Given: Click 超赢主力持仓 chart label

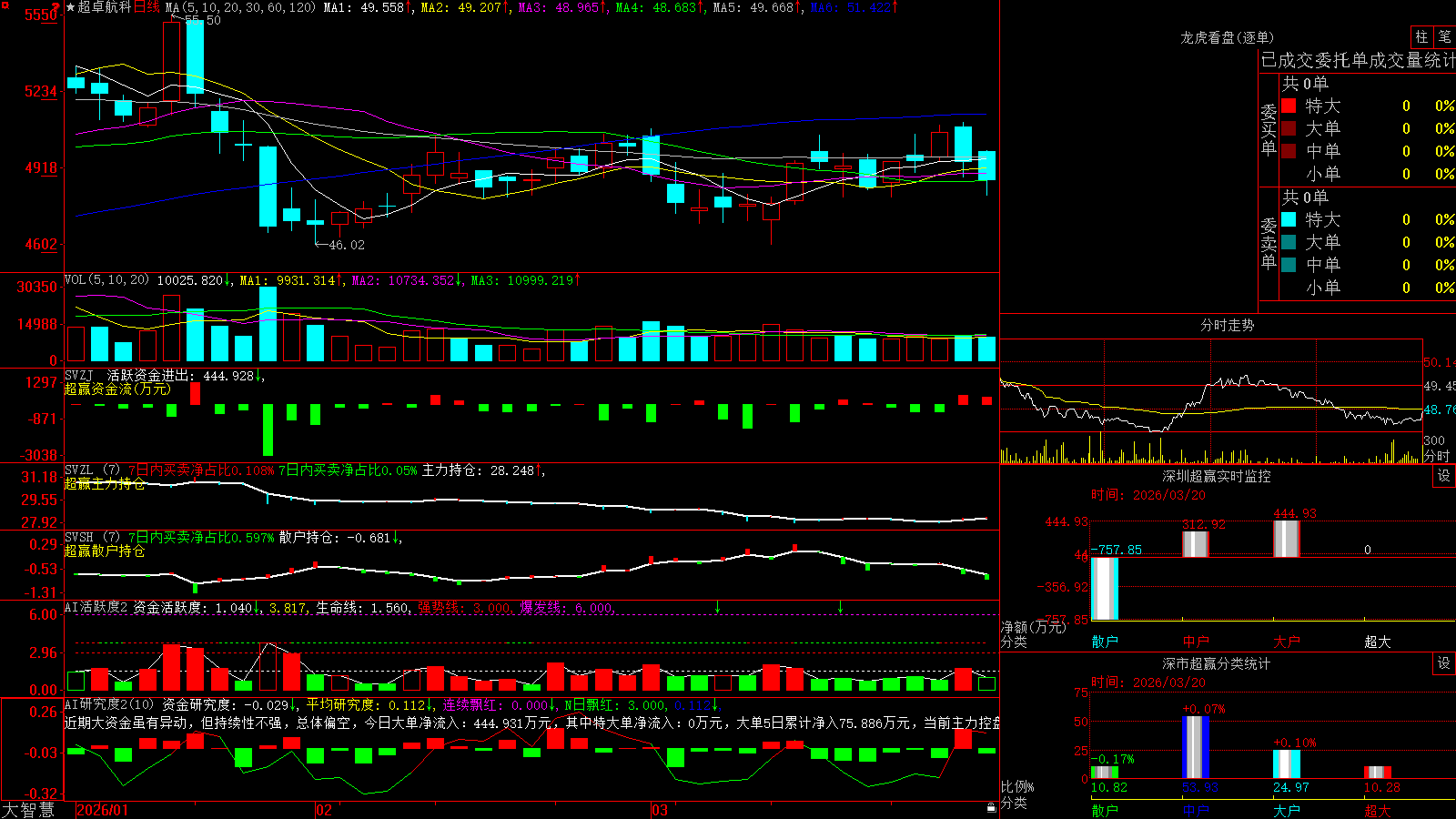Looking at the screenshot, I should (x=105, y=484).
